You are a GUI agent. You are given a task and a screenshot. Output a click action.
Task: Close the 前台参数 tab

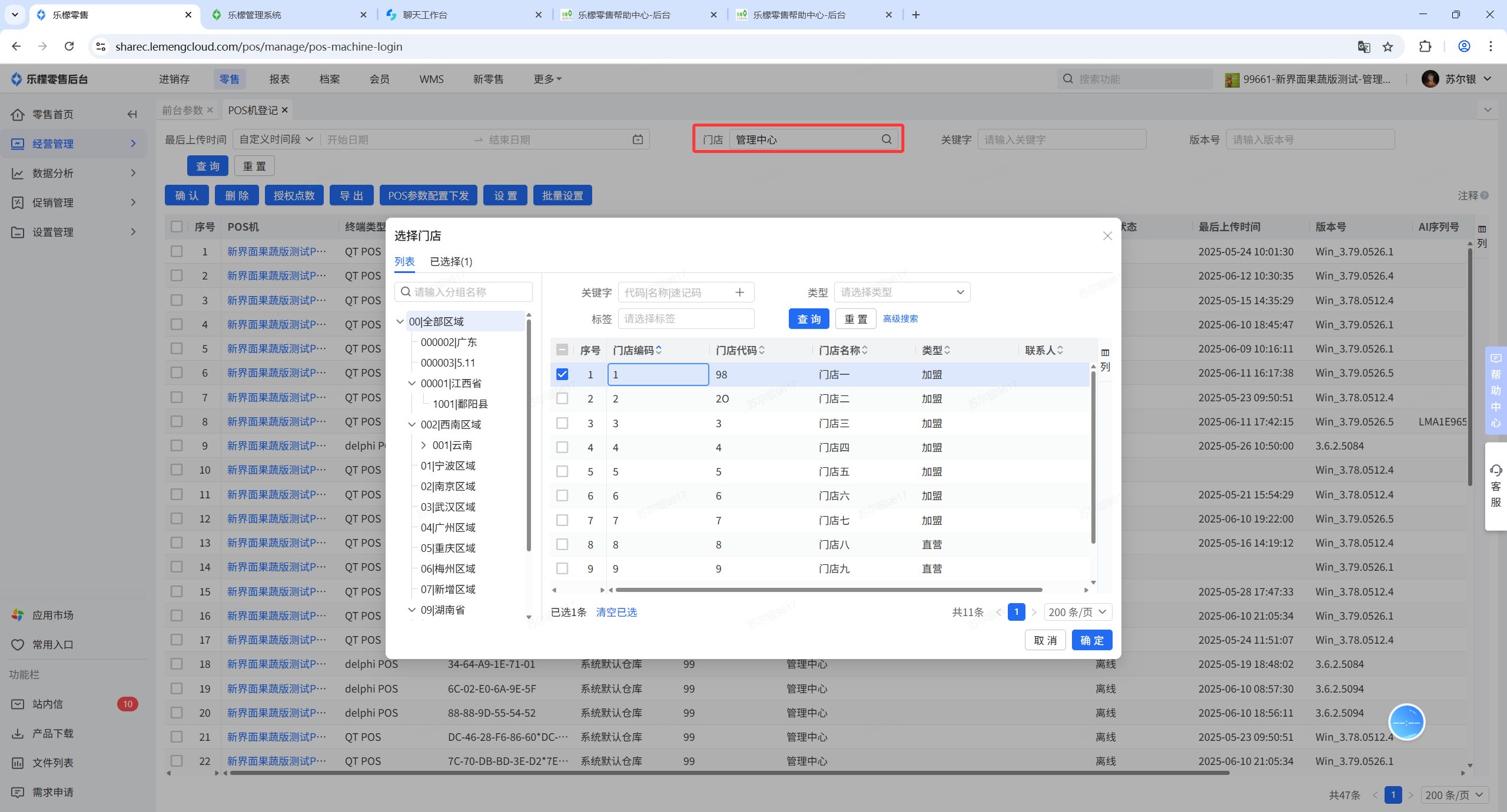pos(210,110)
